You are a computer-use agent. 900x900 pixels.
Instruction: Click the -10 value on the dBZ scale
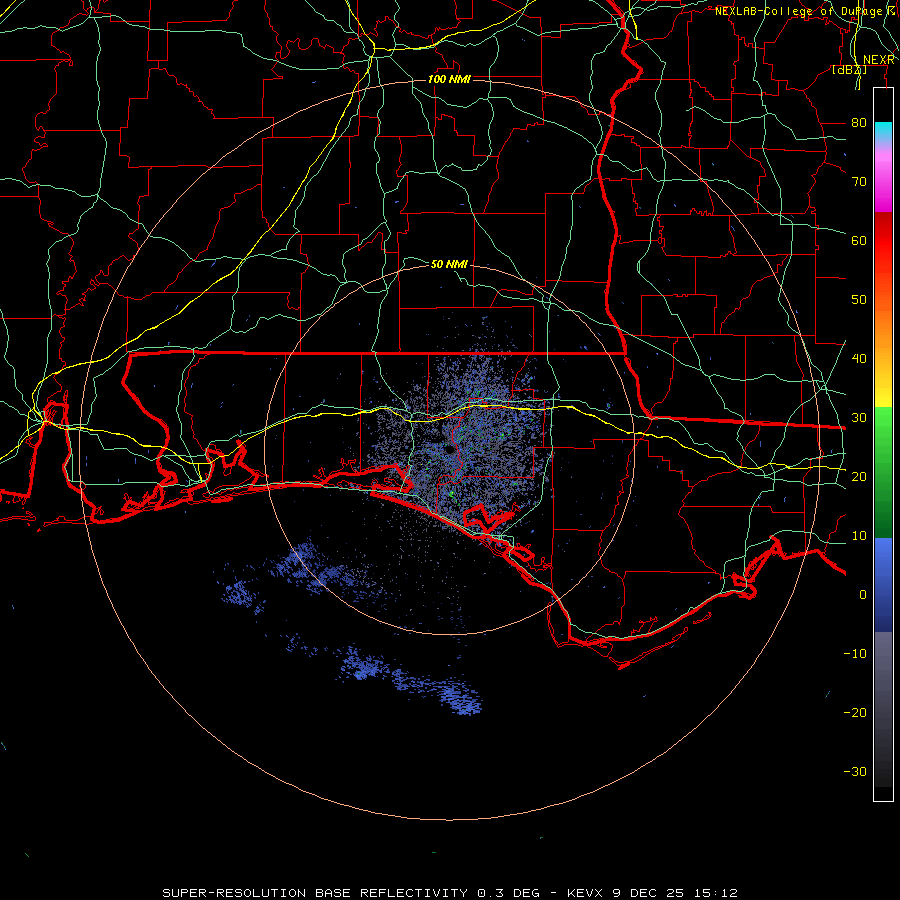(x=855, y=653)
